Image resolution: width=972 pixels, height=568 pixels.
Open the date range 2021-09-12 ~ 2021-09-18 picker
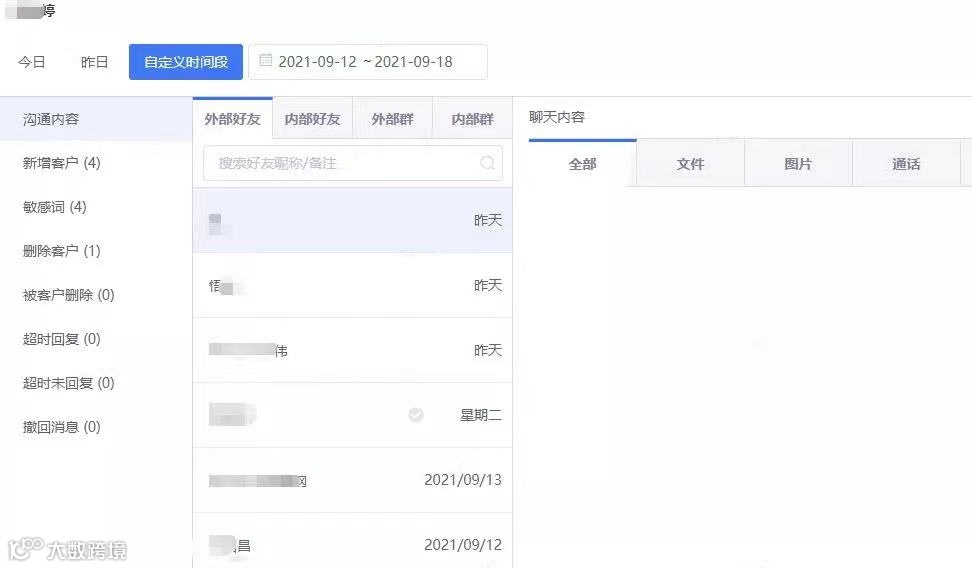click(x=368, y=62)
